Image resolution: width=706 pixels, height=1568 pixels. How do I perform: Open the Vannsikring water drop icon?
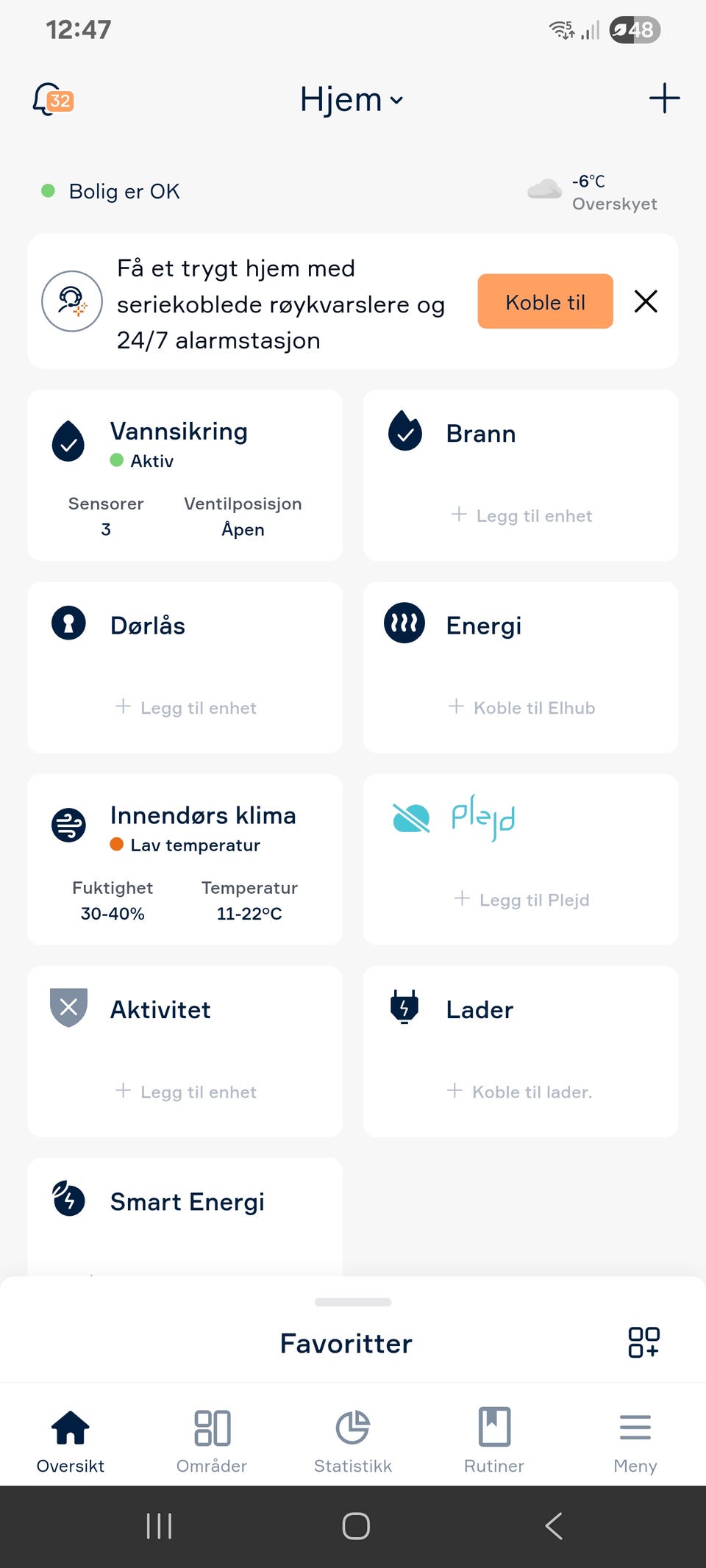[68, 441]
